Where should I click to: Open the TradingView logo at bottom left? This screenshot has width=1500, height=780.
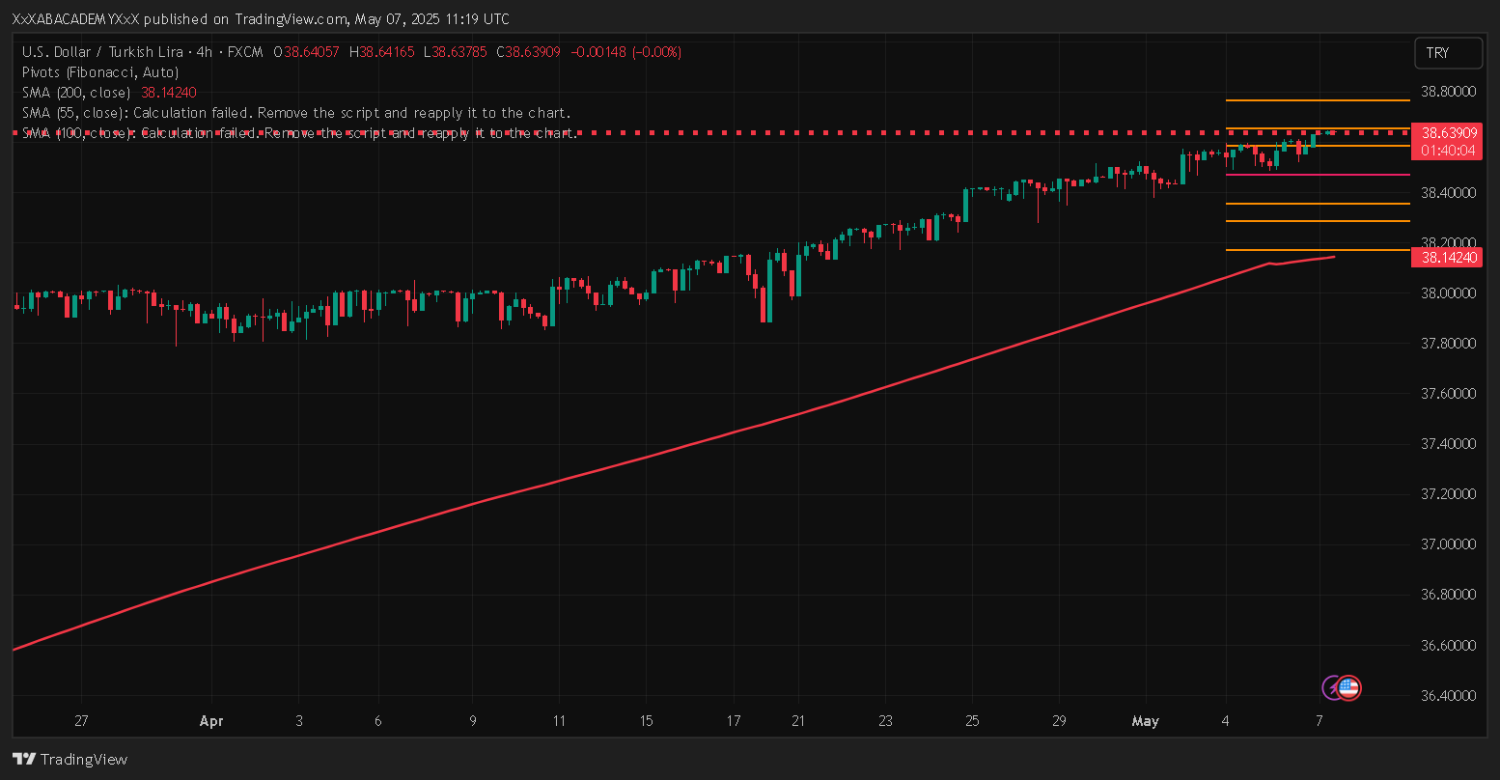point(70,759)
